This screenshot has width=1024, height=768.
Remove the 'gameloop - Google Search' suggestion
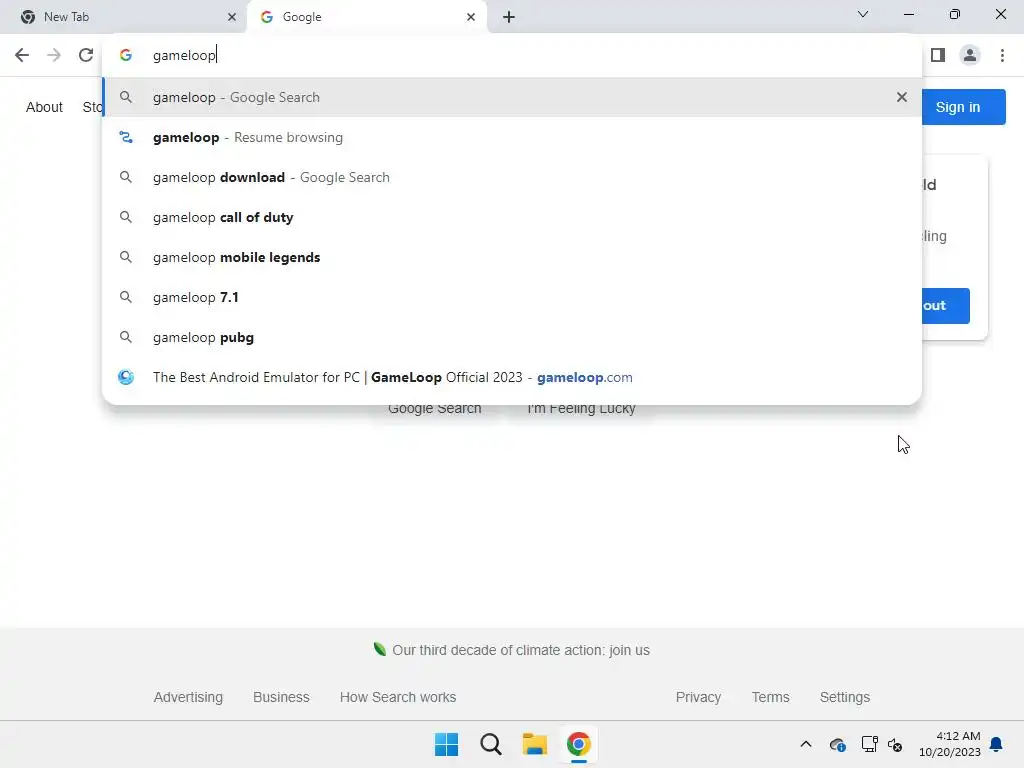(902, 97)
